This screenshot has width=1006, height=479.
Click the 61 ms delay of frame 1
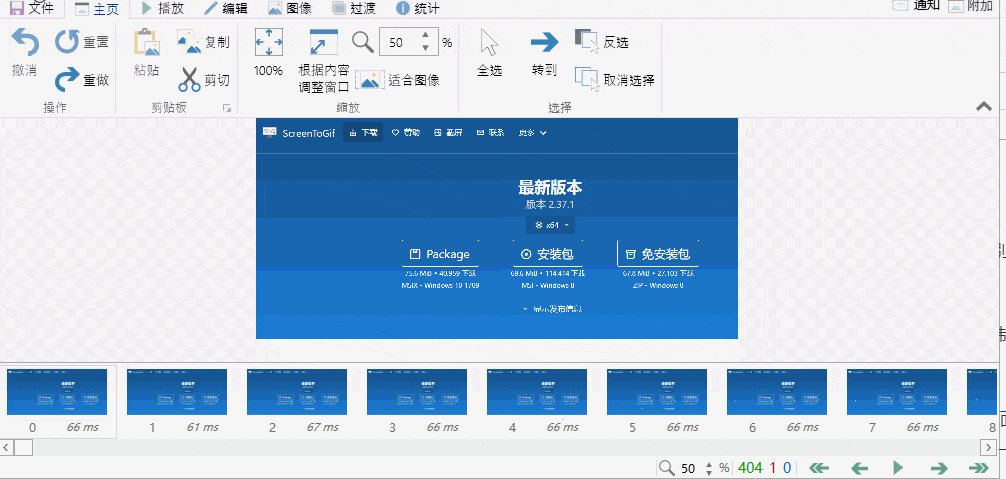point(203,427)
